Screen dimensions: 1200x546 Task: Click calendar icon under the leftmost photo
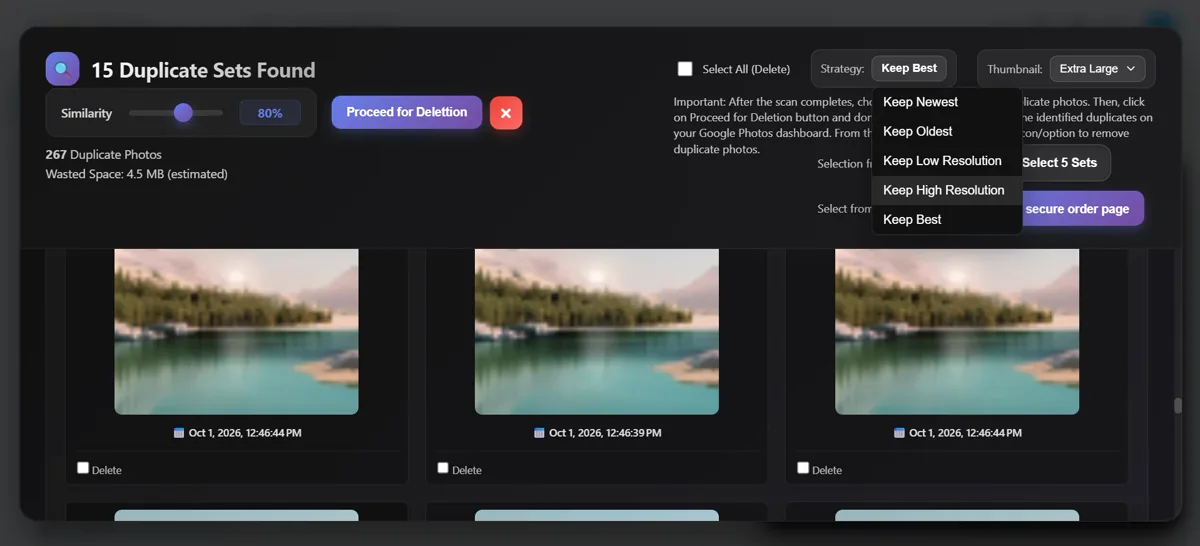coord(179,433)
